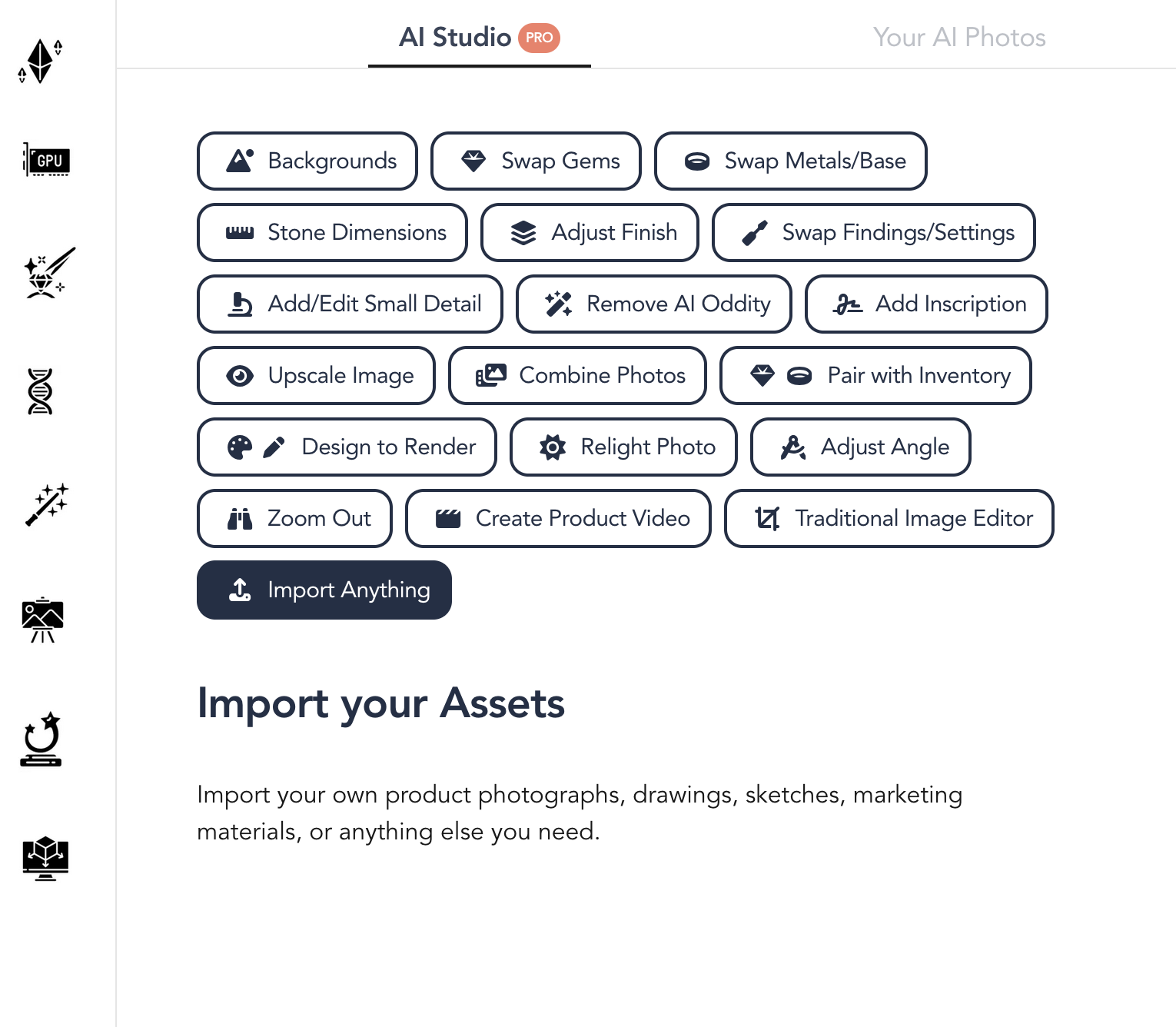Select the 3D render monitor icon
The width and height of the screenshot is (1176, 1027).
point(45,859)
